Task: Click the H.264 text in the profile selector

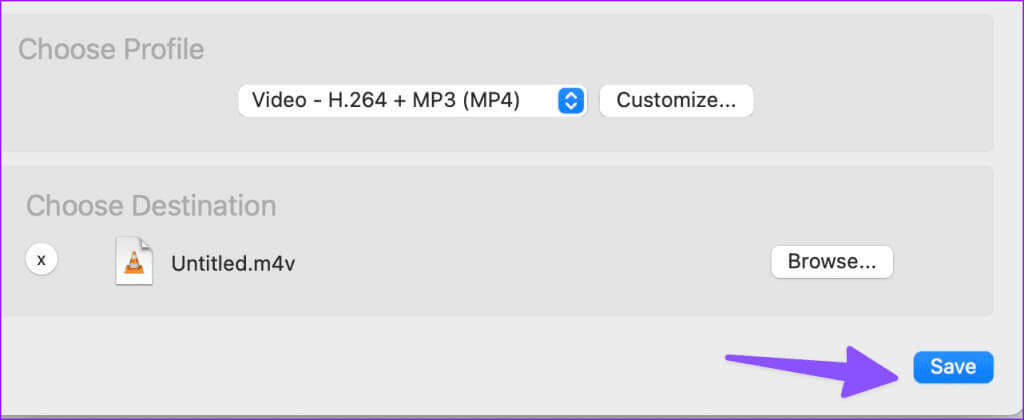Action: [x=358, y=100]
